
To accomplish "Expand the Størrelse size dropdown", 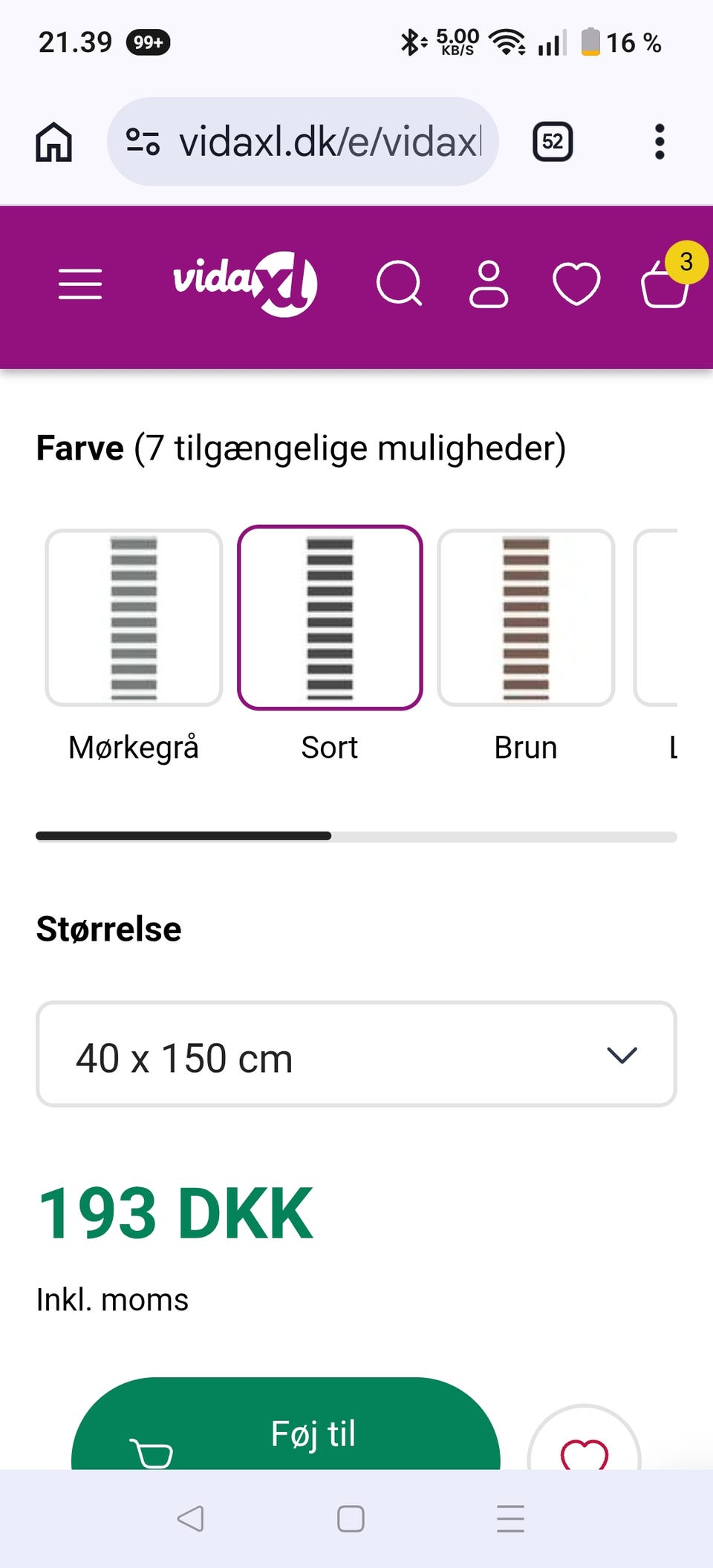I will [x=356, y=1054].
